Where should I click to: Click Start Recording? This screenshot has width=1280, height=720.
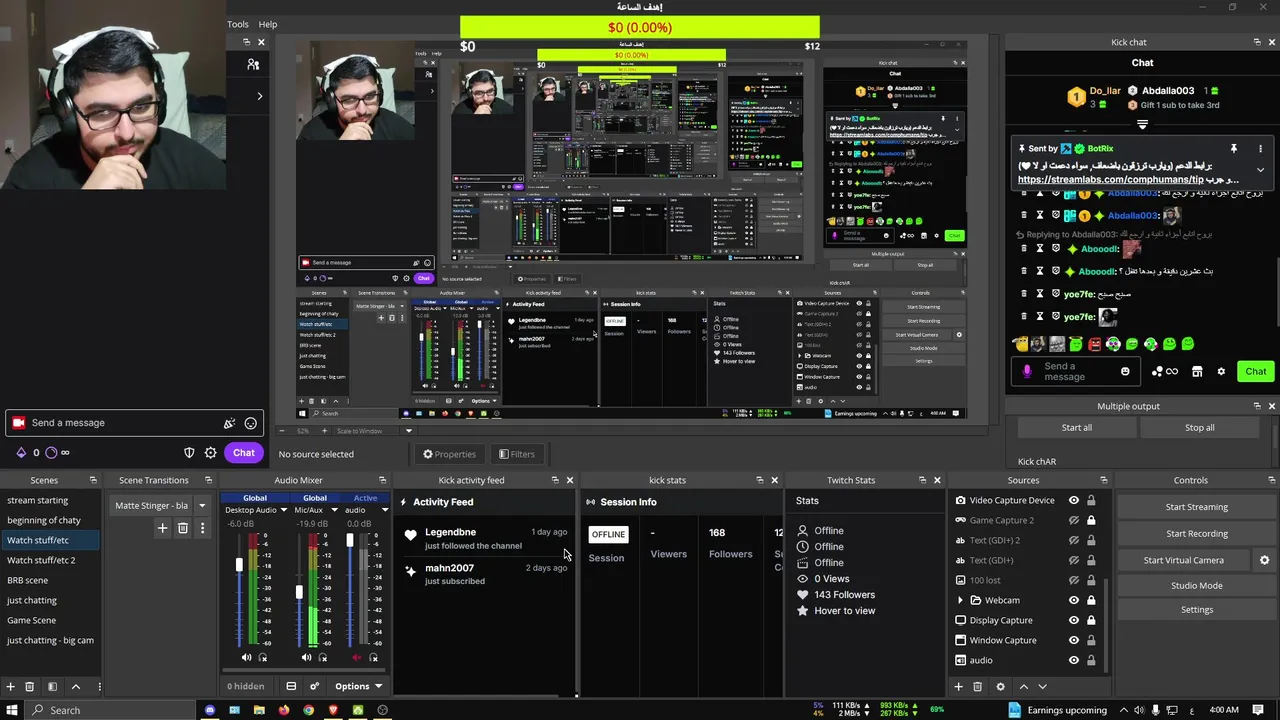1196,533
